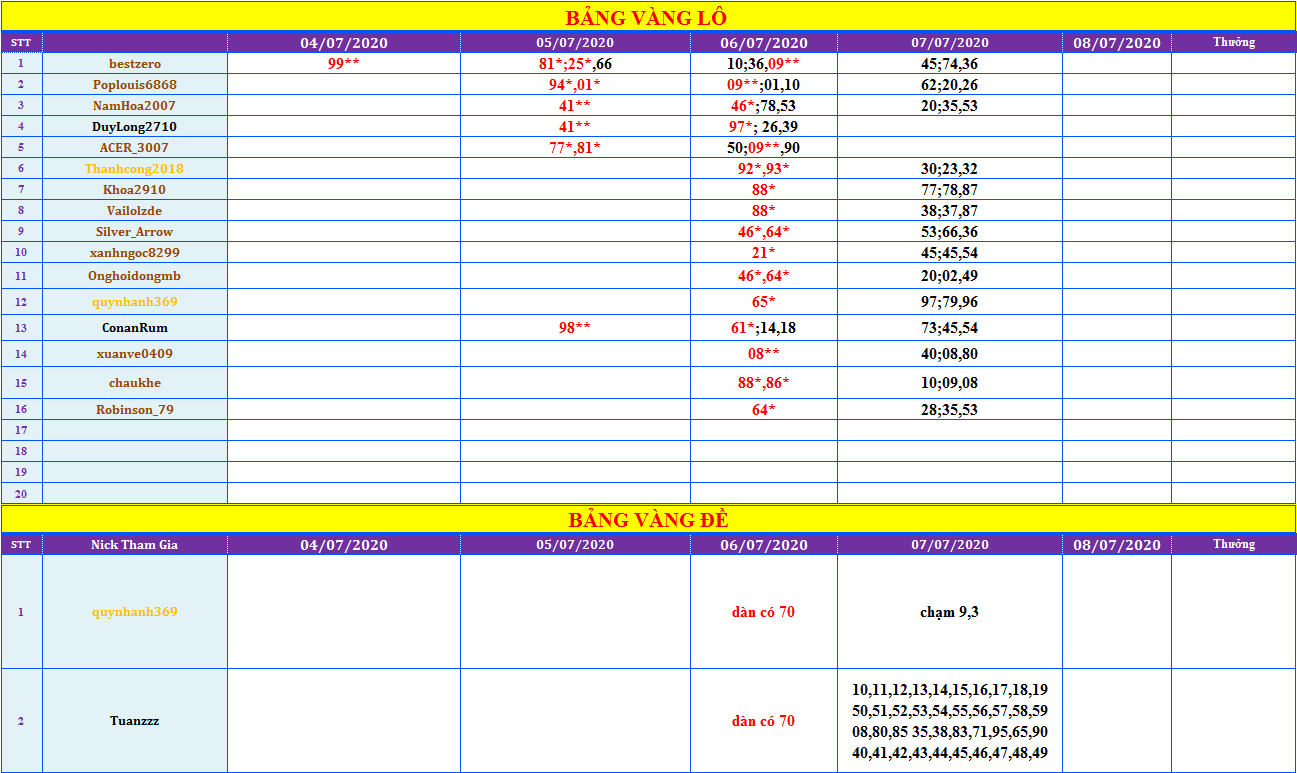Click the '08**' cell
The width and height of the screenshot is (1297, 773).
point(764,354)
